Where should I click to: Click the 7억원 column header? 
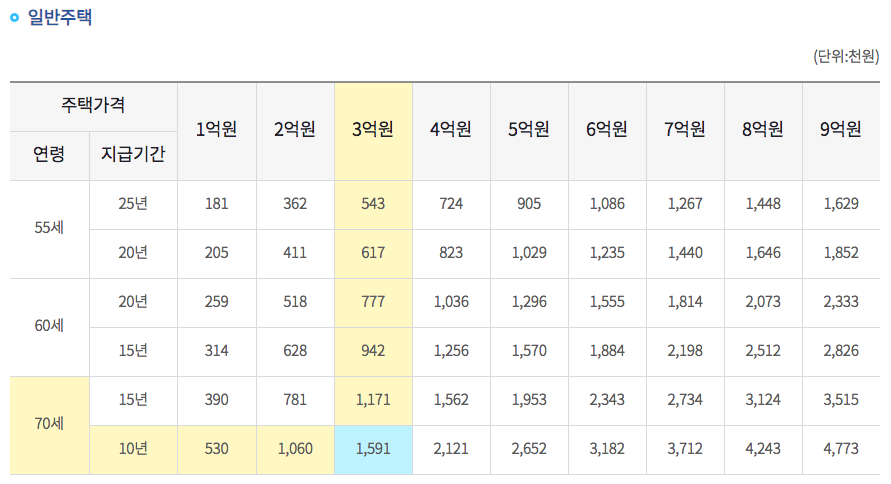coord(685,131)
